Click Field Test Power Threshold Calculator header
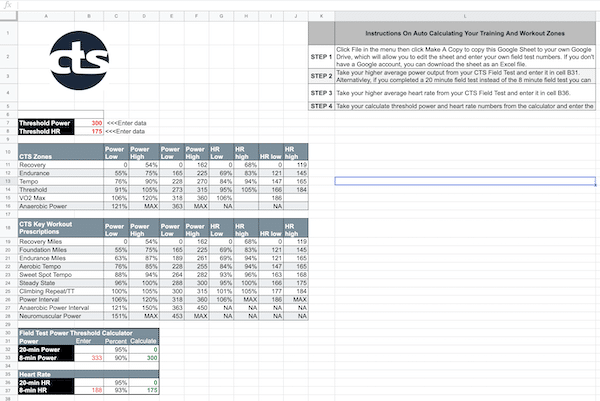The height and width of the screenshot is (401, 600). (88, 333)
